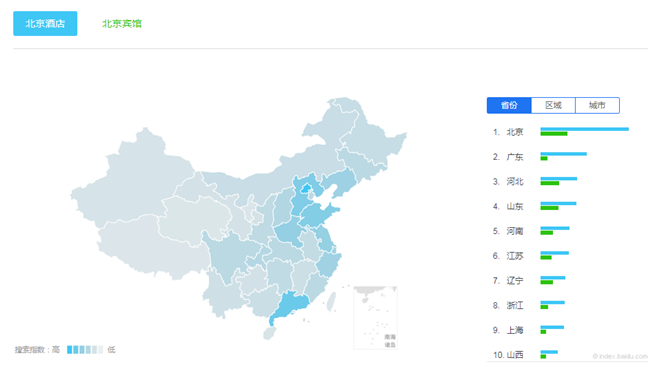Click Hainan island on the map
The image size is (650, 377).
(269, 333)
